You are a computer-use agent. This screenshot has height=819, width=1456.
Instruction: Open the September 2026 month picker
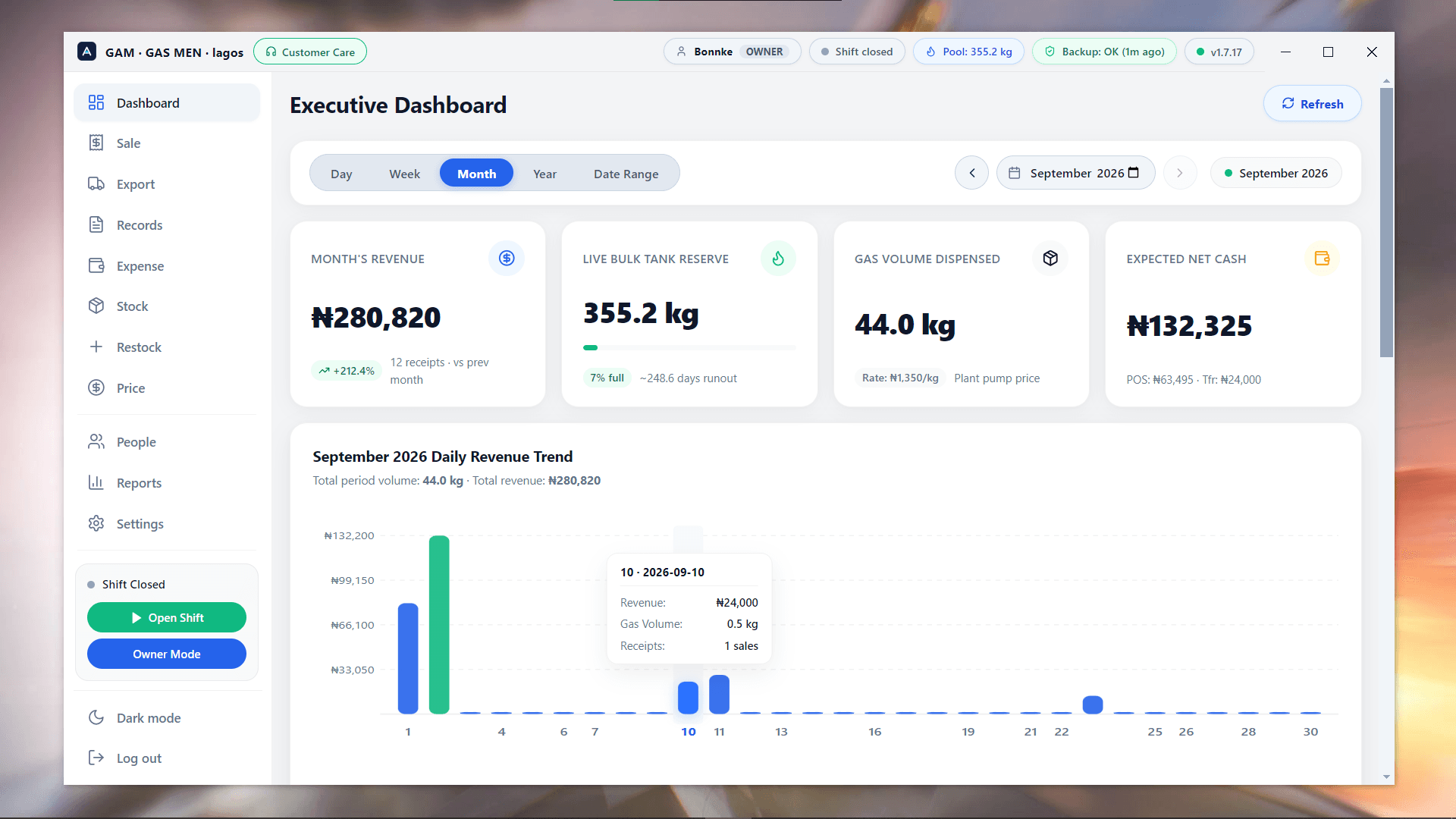tap(1075, 173)
